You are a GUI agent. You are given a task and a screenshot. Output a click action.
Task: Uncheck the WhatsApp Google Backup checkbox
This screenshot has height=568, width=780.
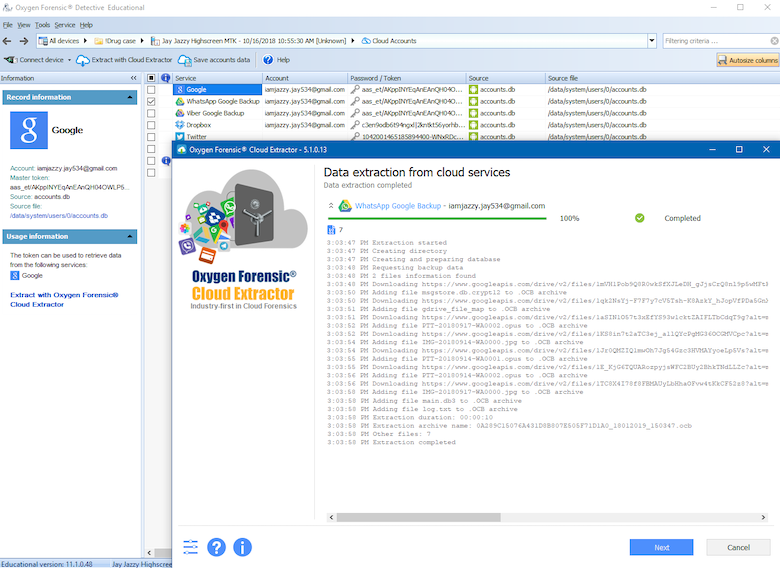pos(151,101)
